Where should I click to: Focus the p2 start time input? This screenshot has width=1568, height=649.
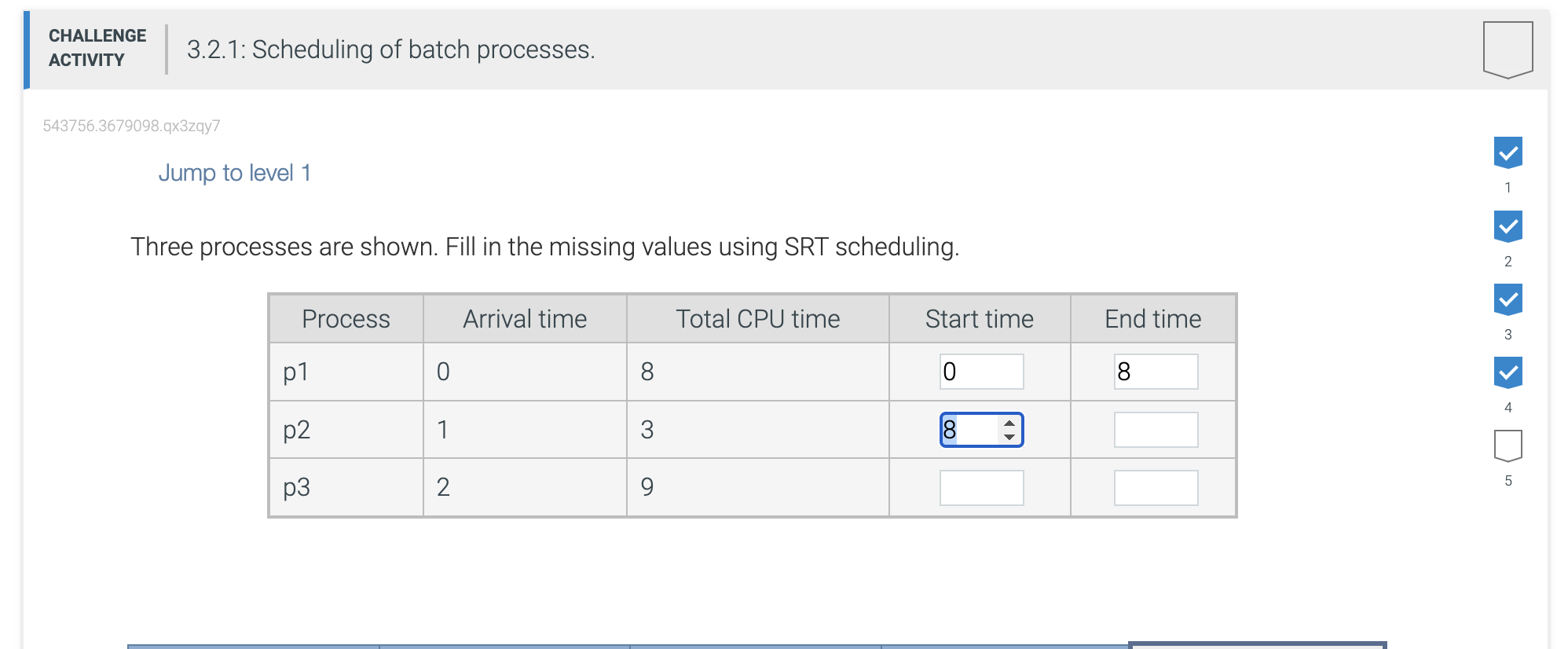[x=969, y=430]
